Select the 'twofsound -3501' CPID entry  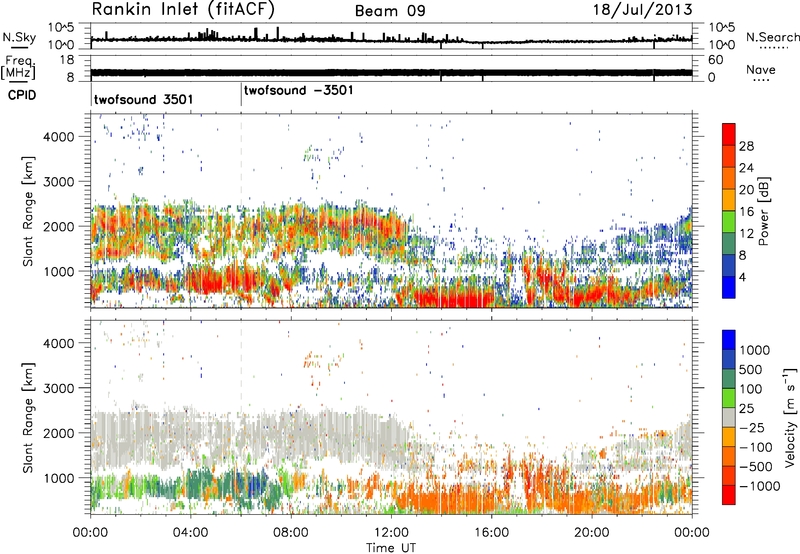pyautogui.click(x=298, y=90)
